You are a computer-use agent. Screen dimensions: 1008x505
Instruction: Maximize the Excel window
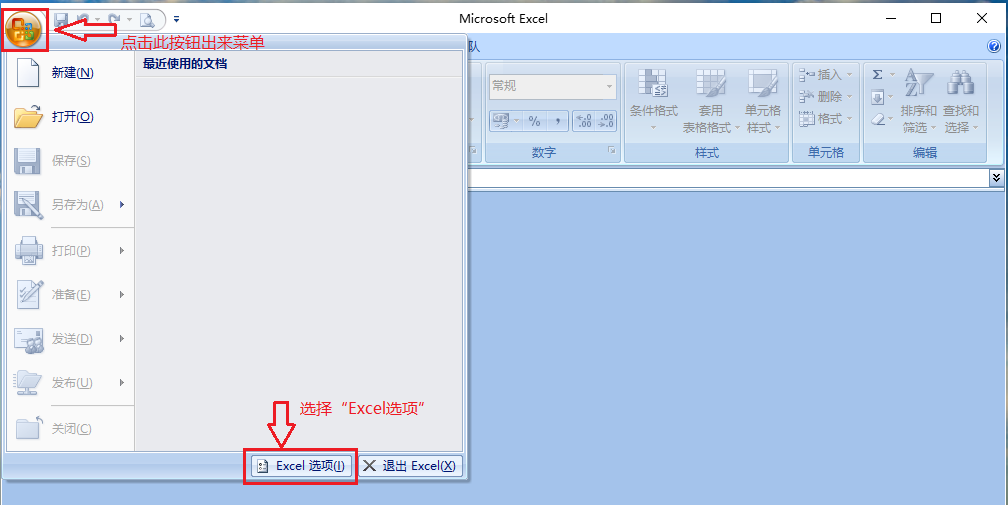point(936,19)
